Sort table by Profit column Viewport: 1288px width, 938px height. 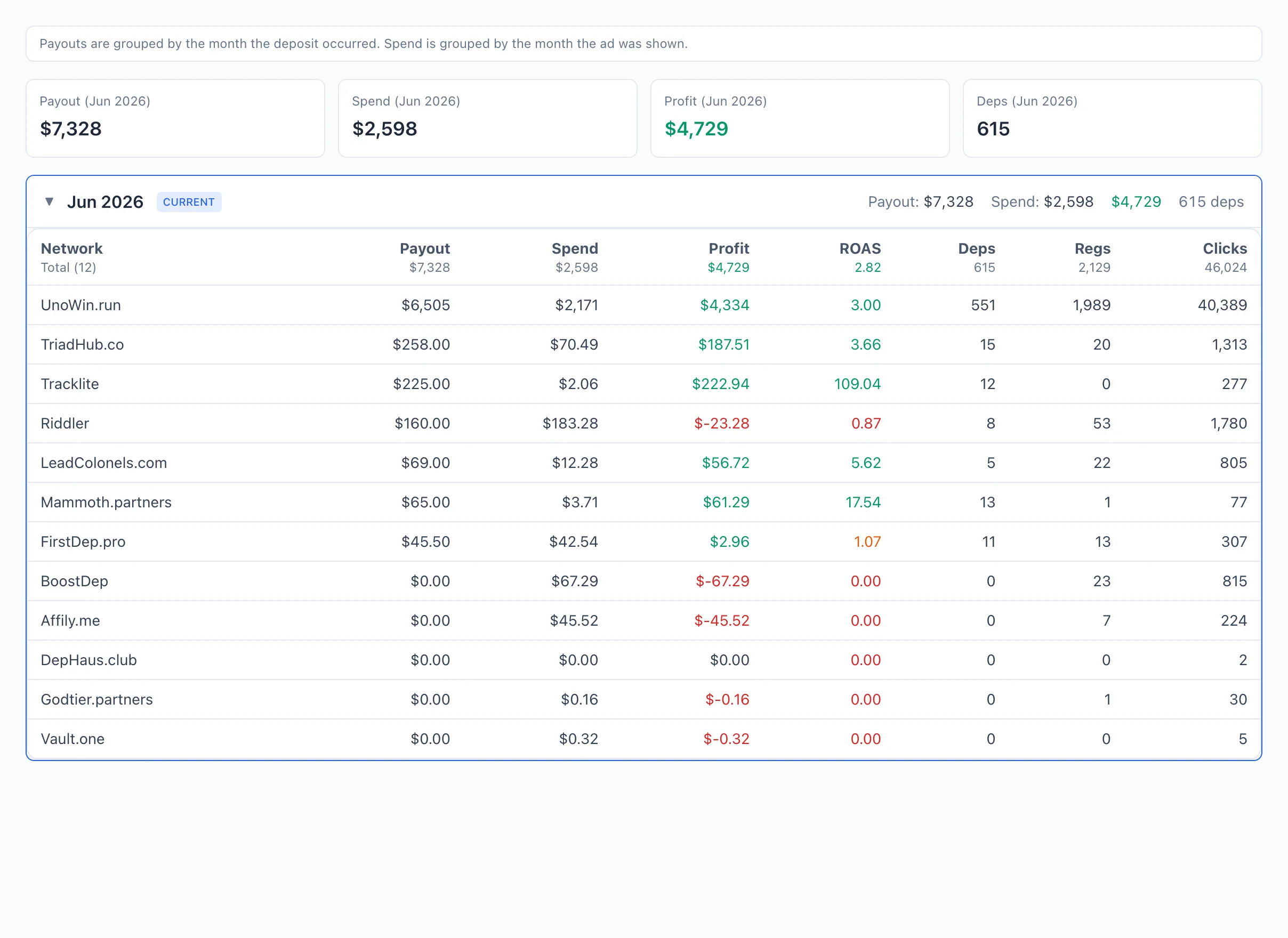click(729, 249)
